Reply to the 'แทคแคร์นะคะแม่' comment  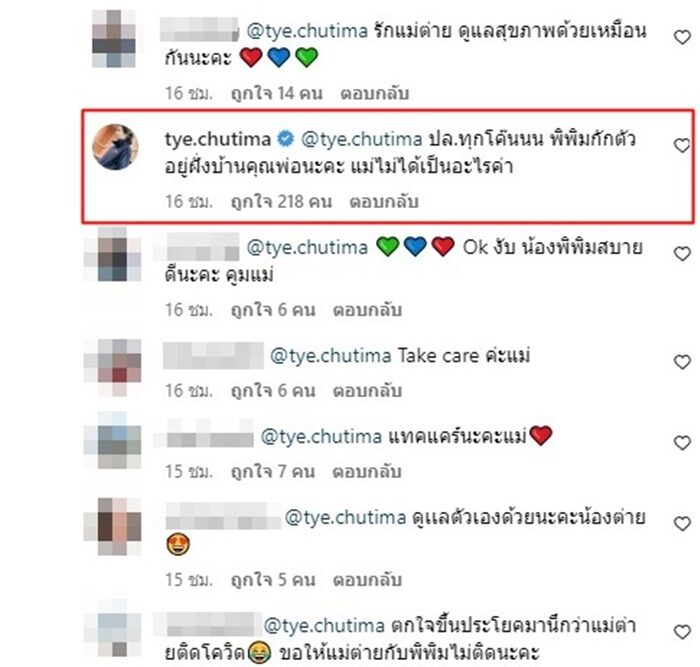point(367,472)
